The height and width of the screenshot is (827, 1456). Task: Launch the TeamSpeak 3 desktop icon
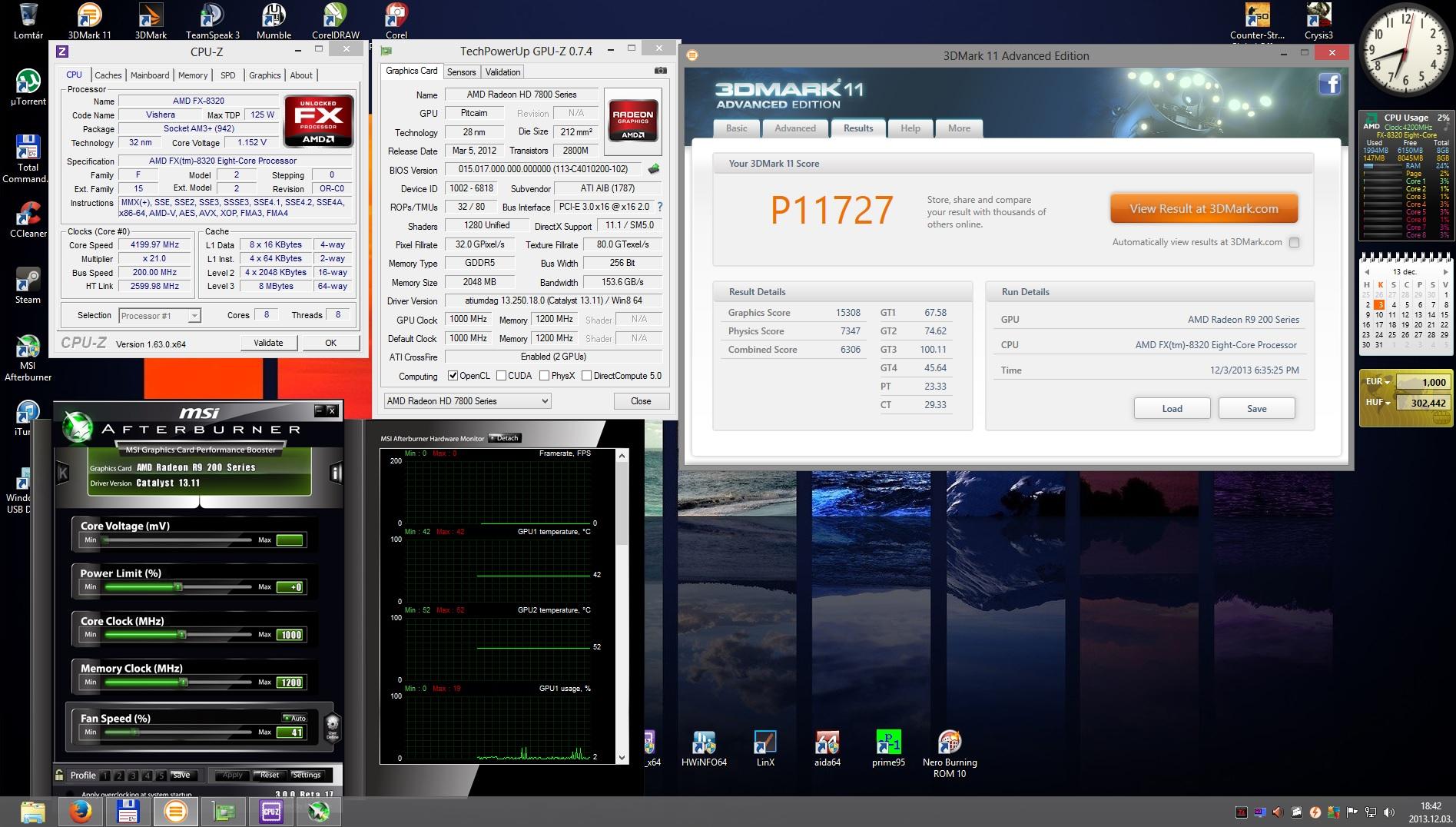[x=212, y=21]
